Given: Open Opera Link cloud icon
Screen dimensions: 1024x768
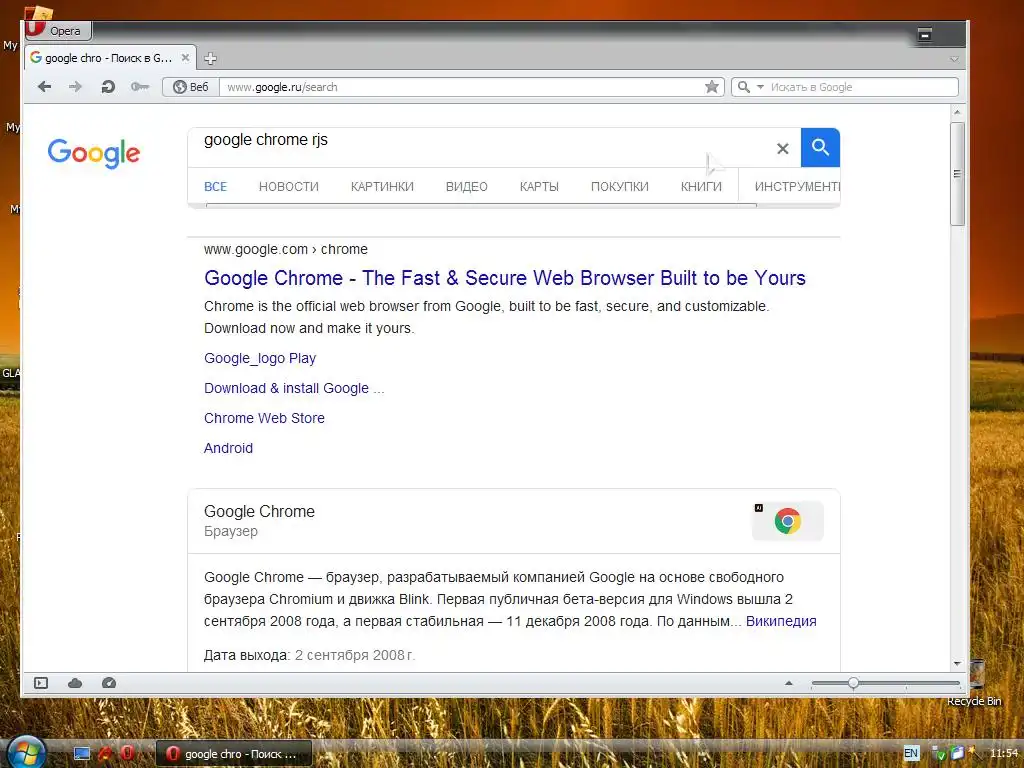Looking at the screenshot, I should coord(75,683).
